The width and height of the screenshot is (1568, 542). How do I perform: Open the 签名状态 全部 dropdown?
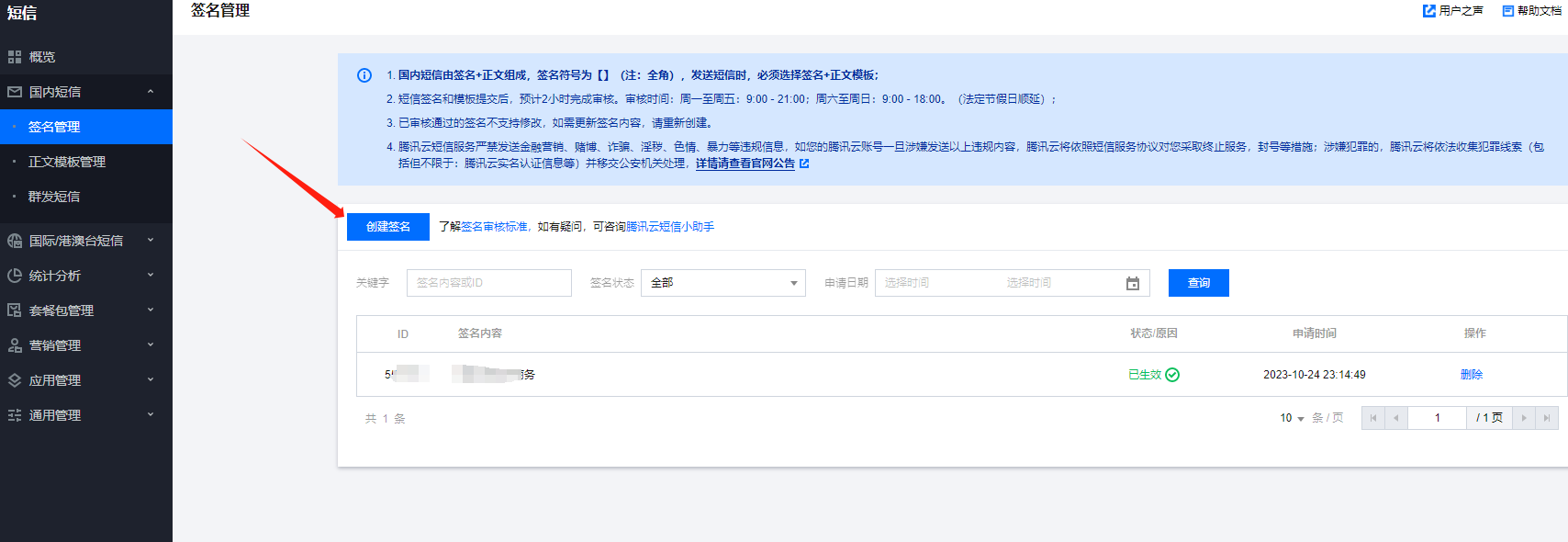(x=723, y=283)
